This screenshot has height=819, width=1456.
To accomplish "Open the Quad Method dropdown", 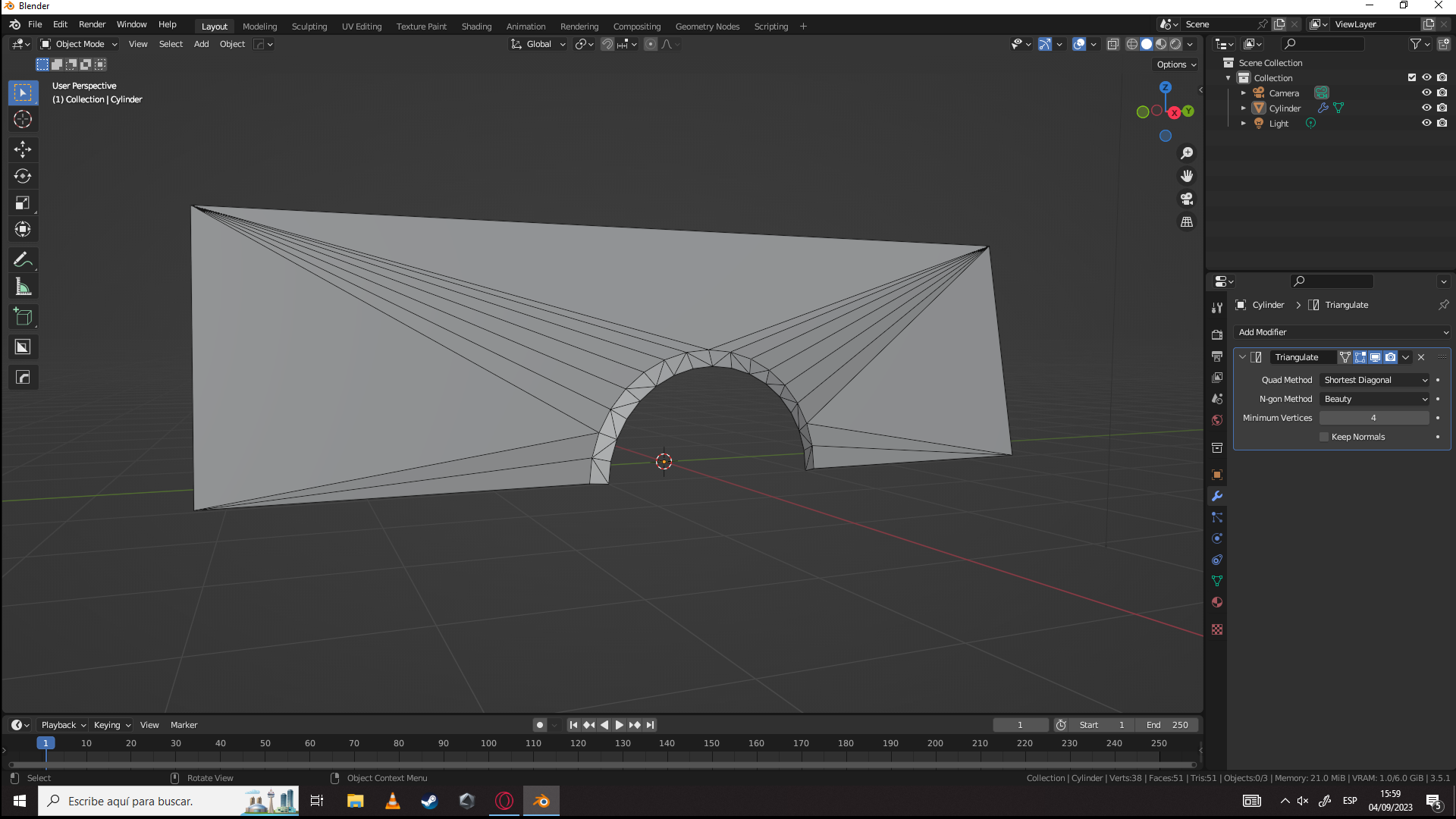I will pos(1375,380).
